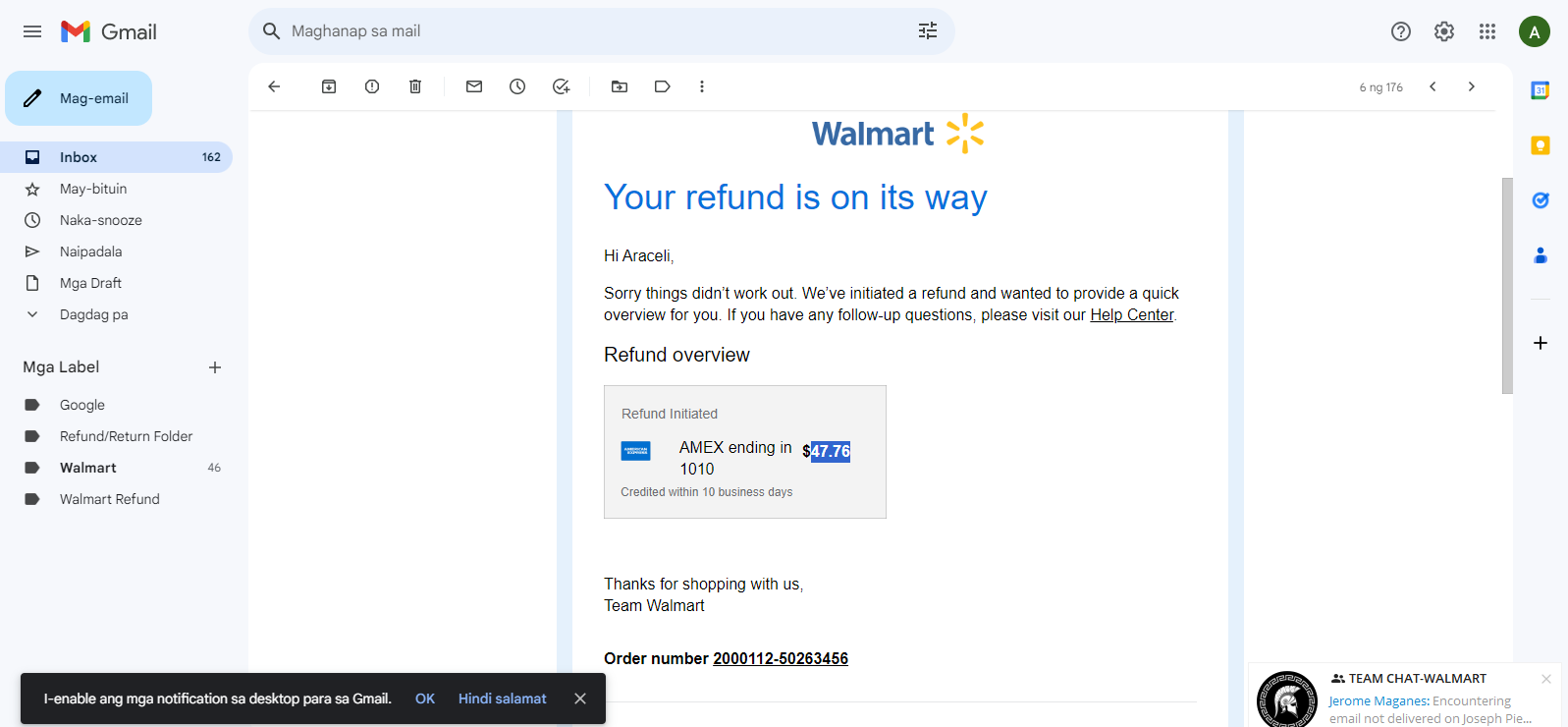
Task: Click the email vertical scrollbar
Action: [x=1507, y=286]
